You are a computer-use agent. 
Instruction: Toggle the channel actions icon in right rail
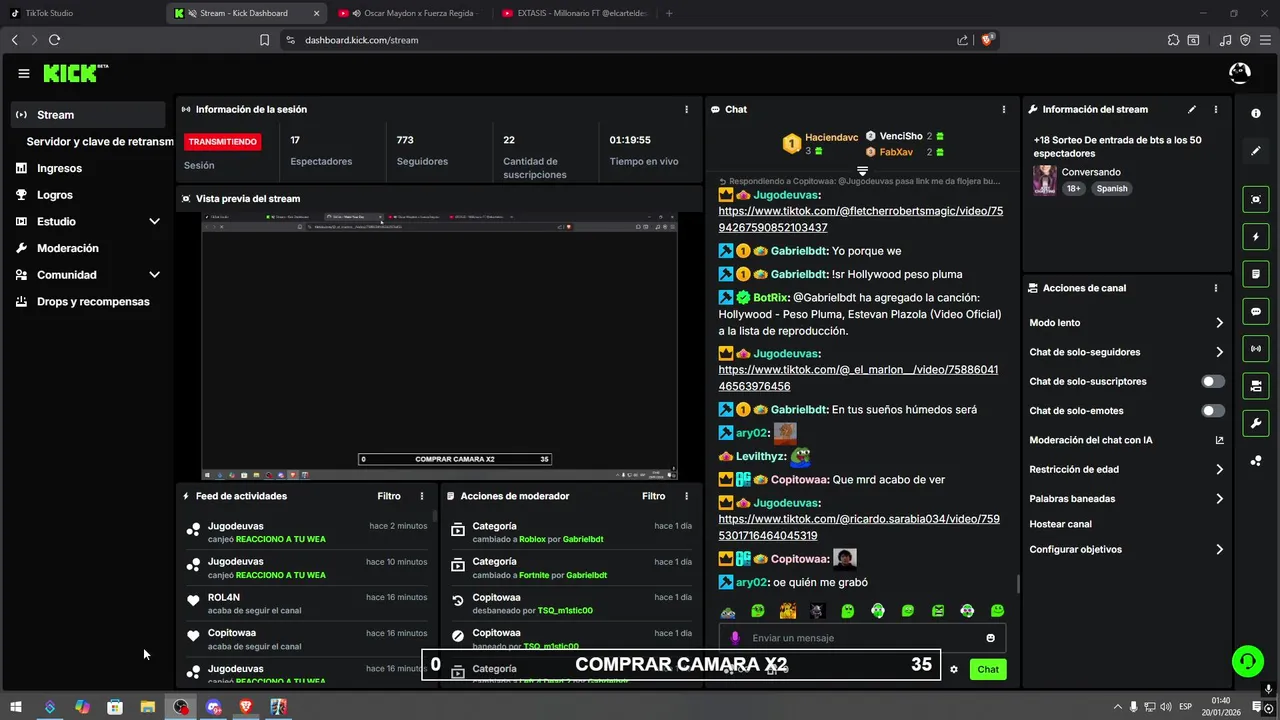pyautogui.click(x=1256, y=386)
